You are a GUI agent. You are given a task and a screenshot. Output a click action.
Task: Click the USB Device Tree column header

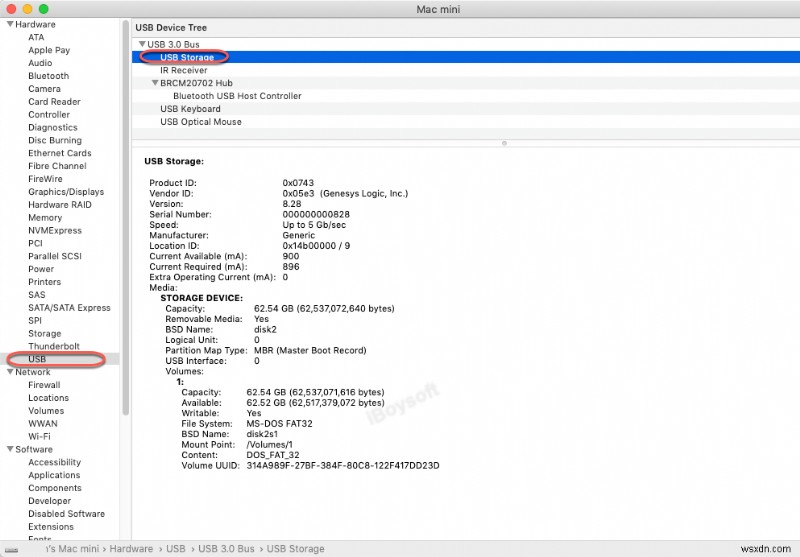[x=466, y=28]
